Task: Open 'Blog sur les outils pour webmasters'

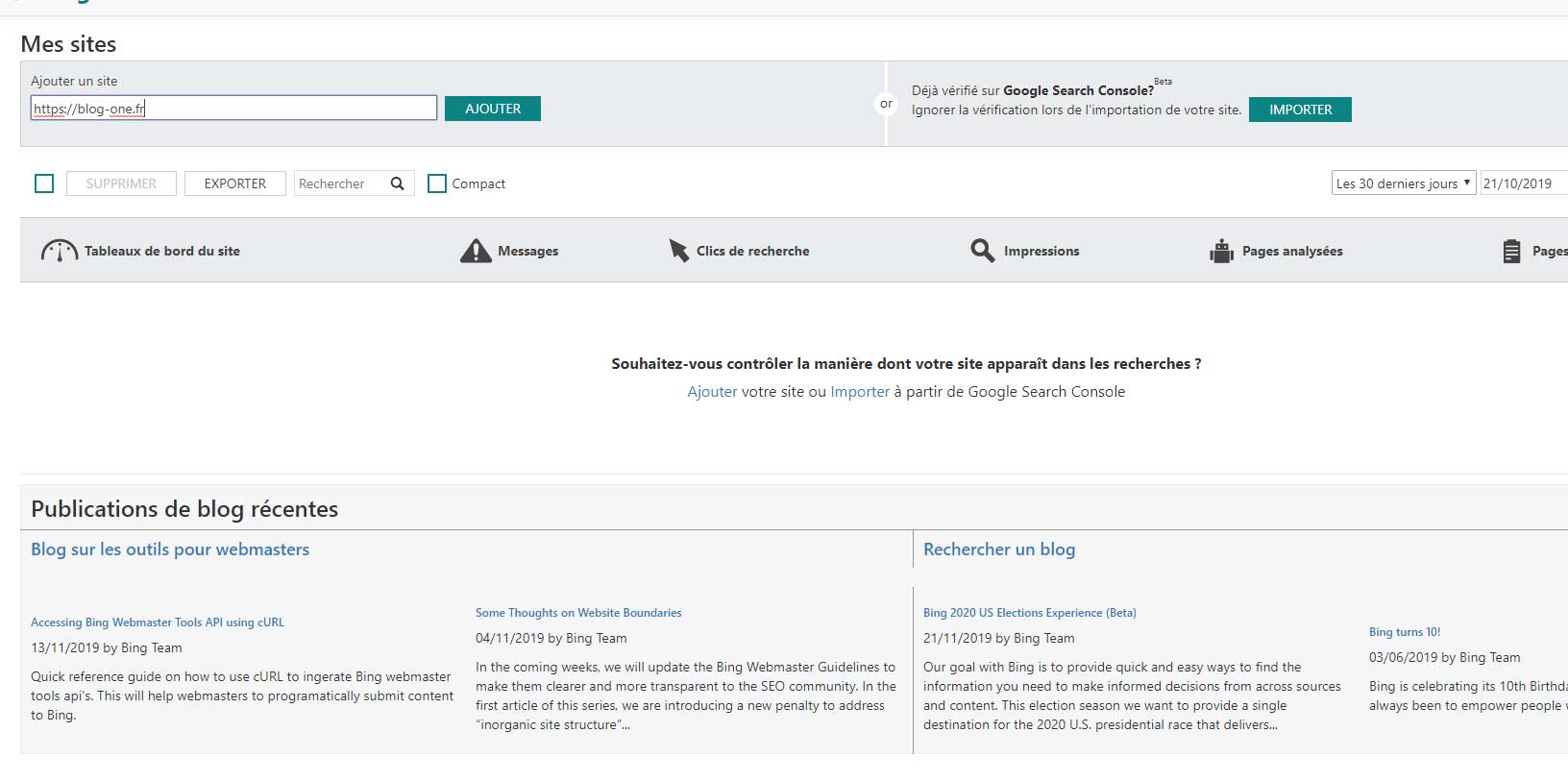Action: click(170, 549)
